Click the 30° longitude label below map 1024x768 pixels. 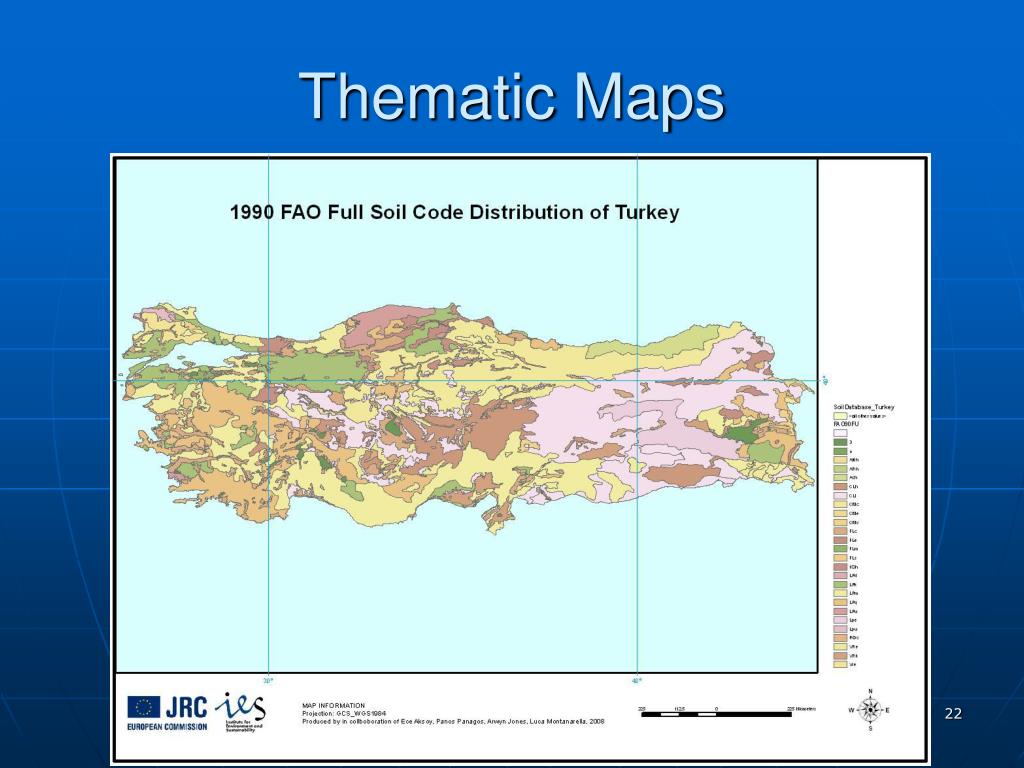(x=268, y=680)
